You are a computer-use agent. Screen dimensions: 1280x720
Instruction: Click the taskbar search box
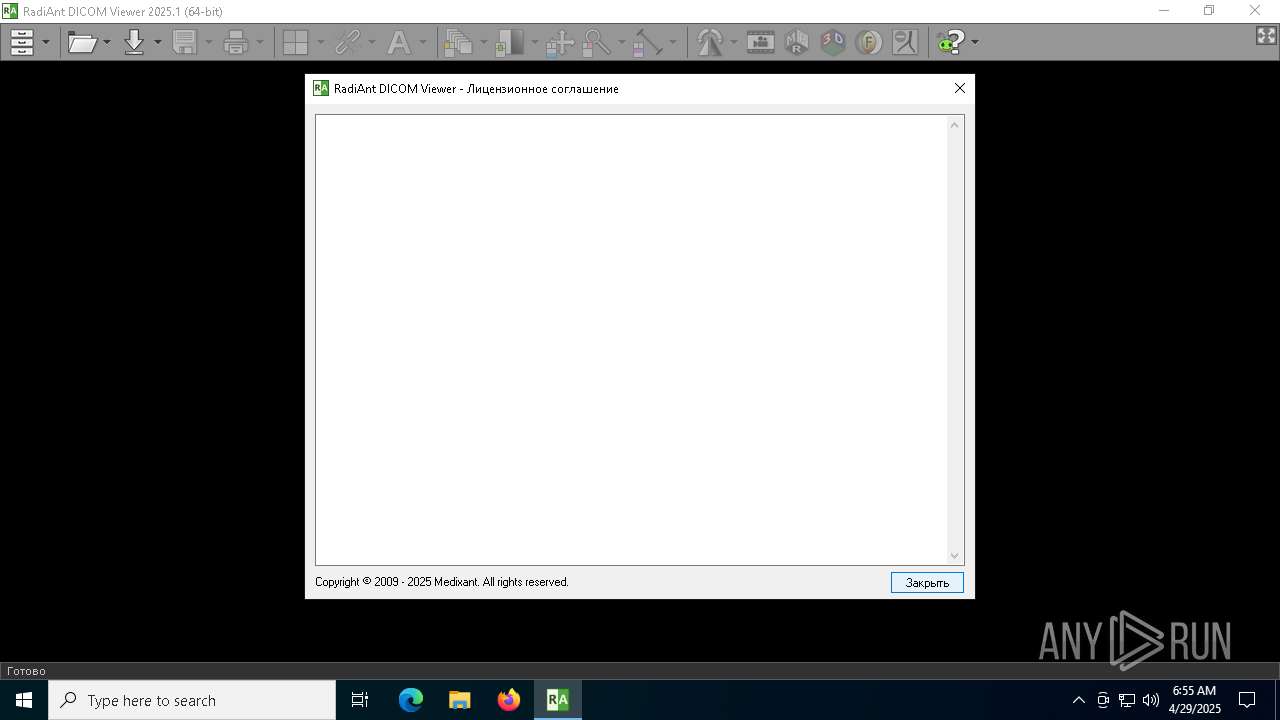pos(192,700)
